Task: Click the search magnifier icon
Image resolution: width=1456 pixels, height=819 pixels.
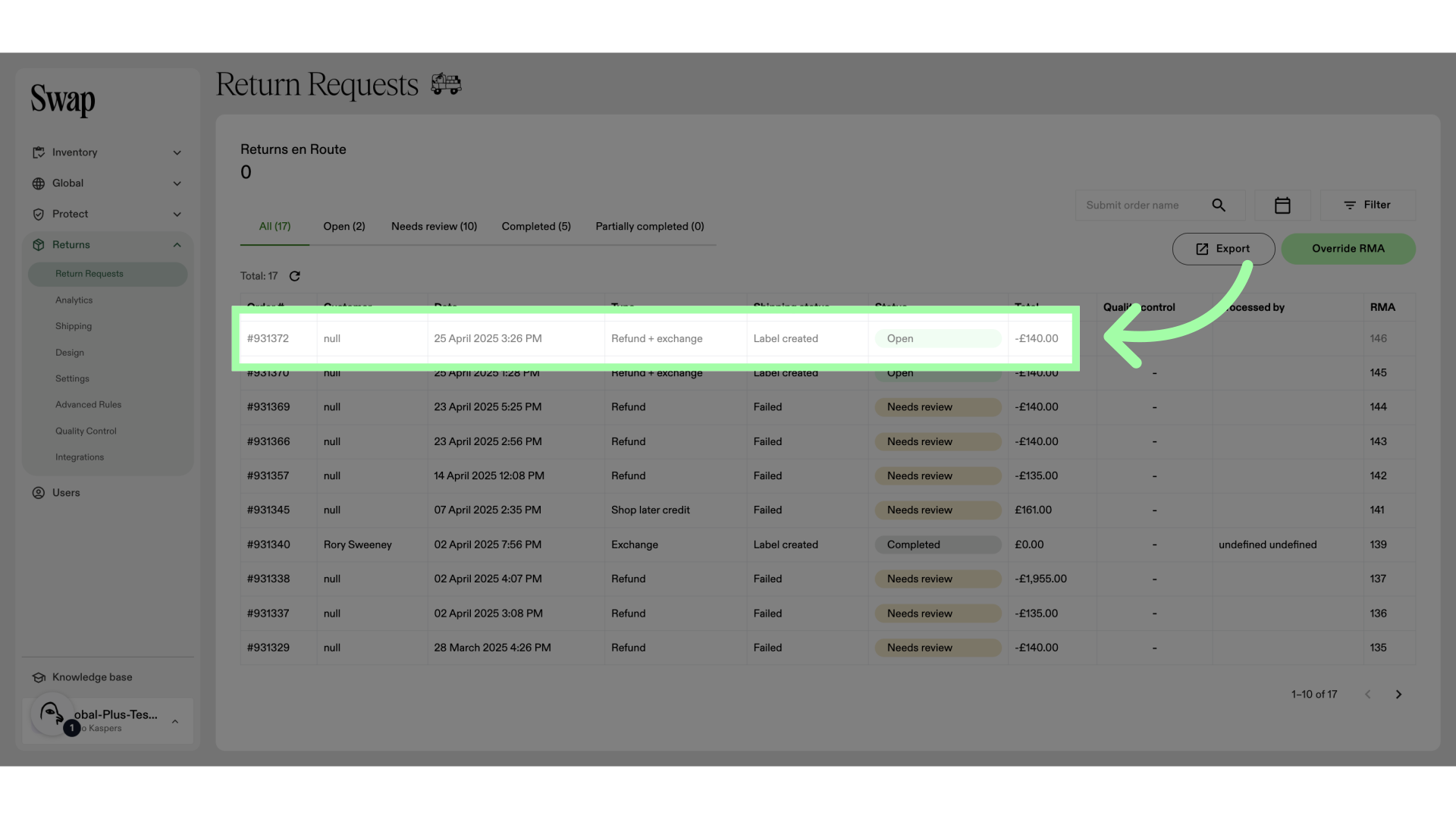Action: [x=1219, y=205]
